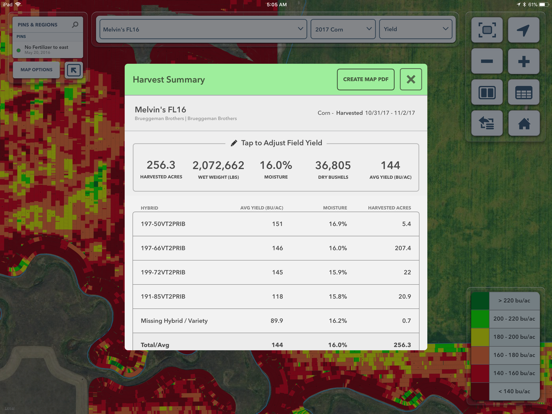Tap the GPS location arrow icon
This screenshot has width=552, height=414.
pos(523,30)
